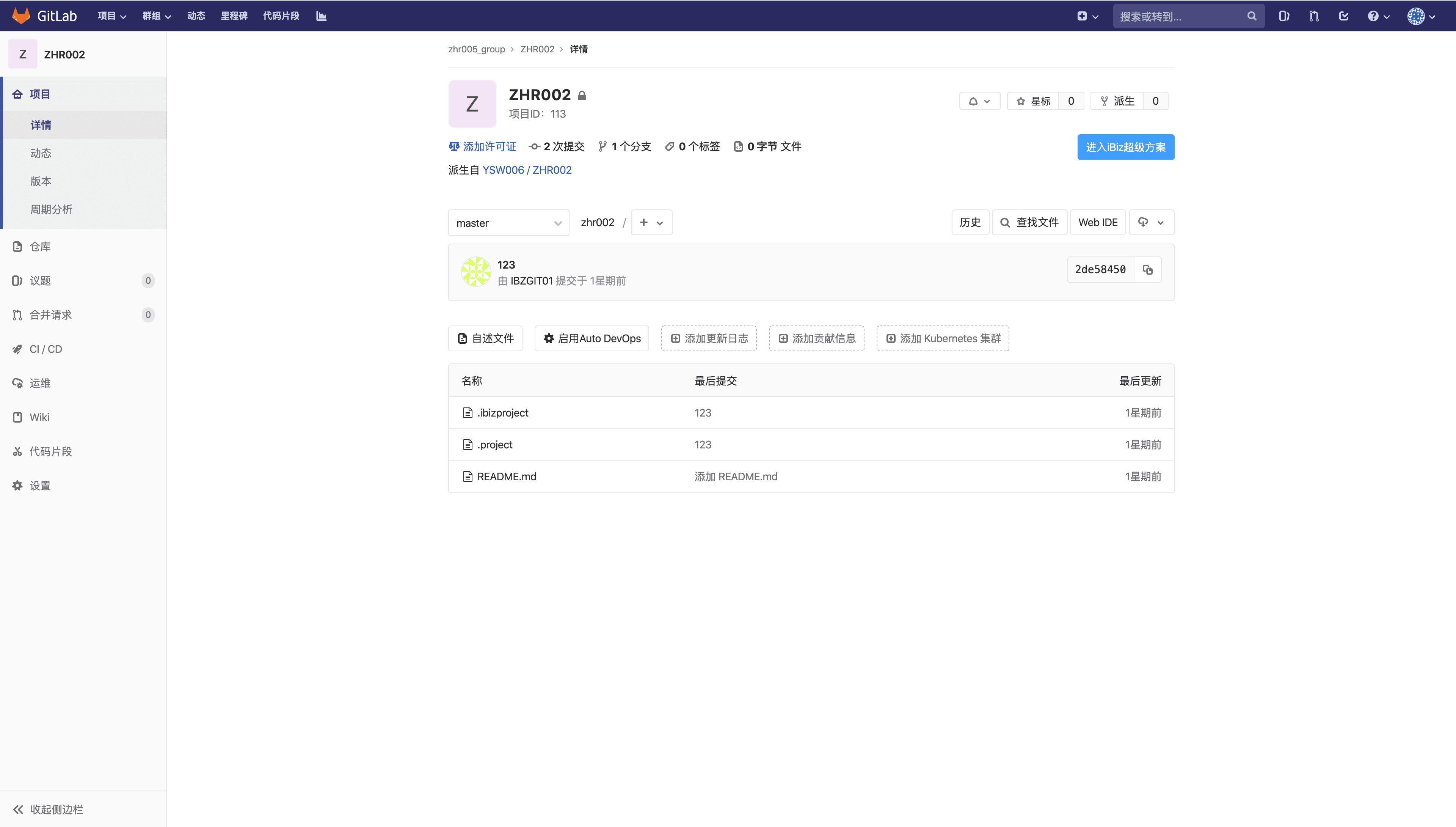Open the master branch selector
1456x827 pixels.
click(508, 223)
